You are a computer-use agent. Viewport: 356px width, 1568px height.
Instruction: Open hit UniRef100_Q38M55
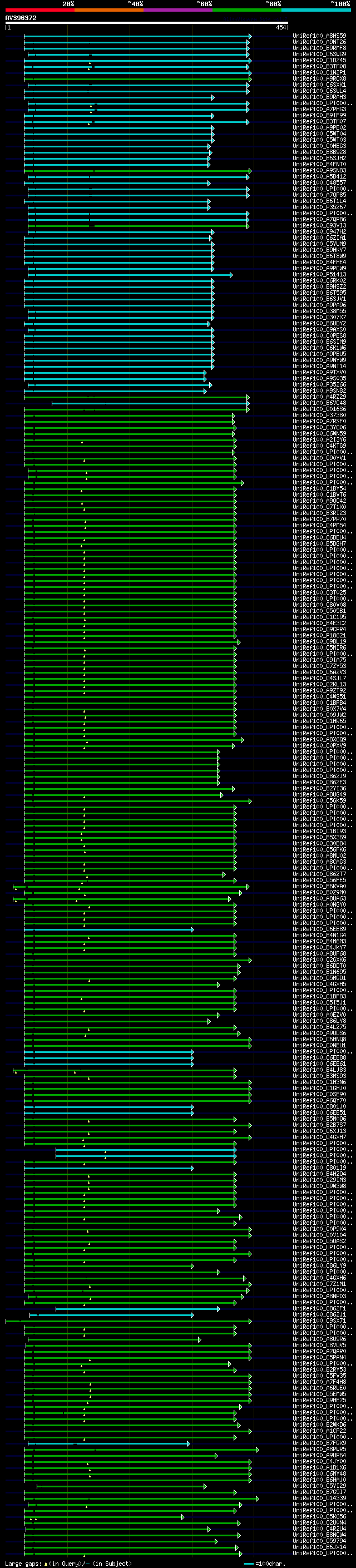pyautogui.click(x=319, y=311)
